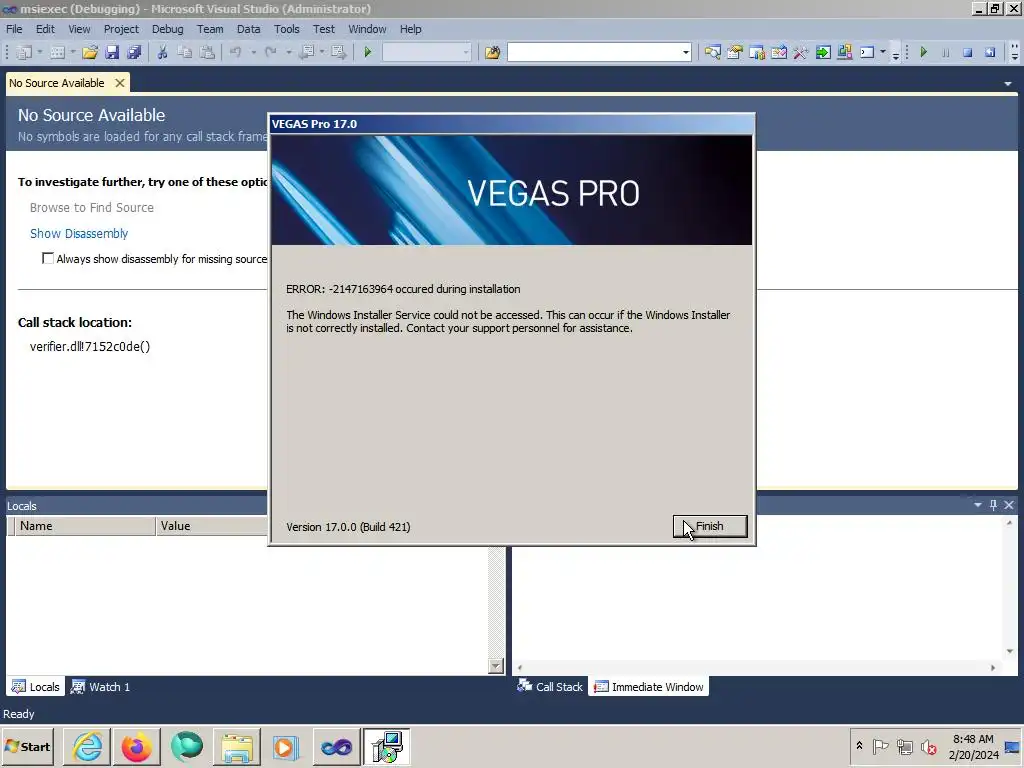The height and width of the screenshot is (768, 1024).
Task: Switch to the Immediate Window tab
Action: tap(648, 686)
